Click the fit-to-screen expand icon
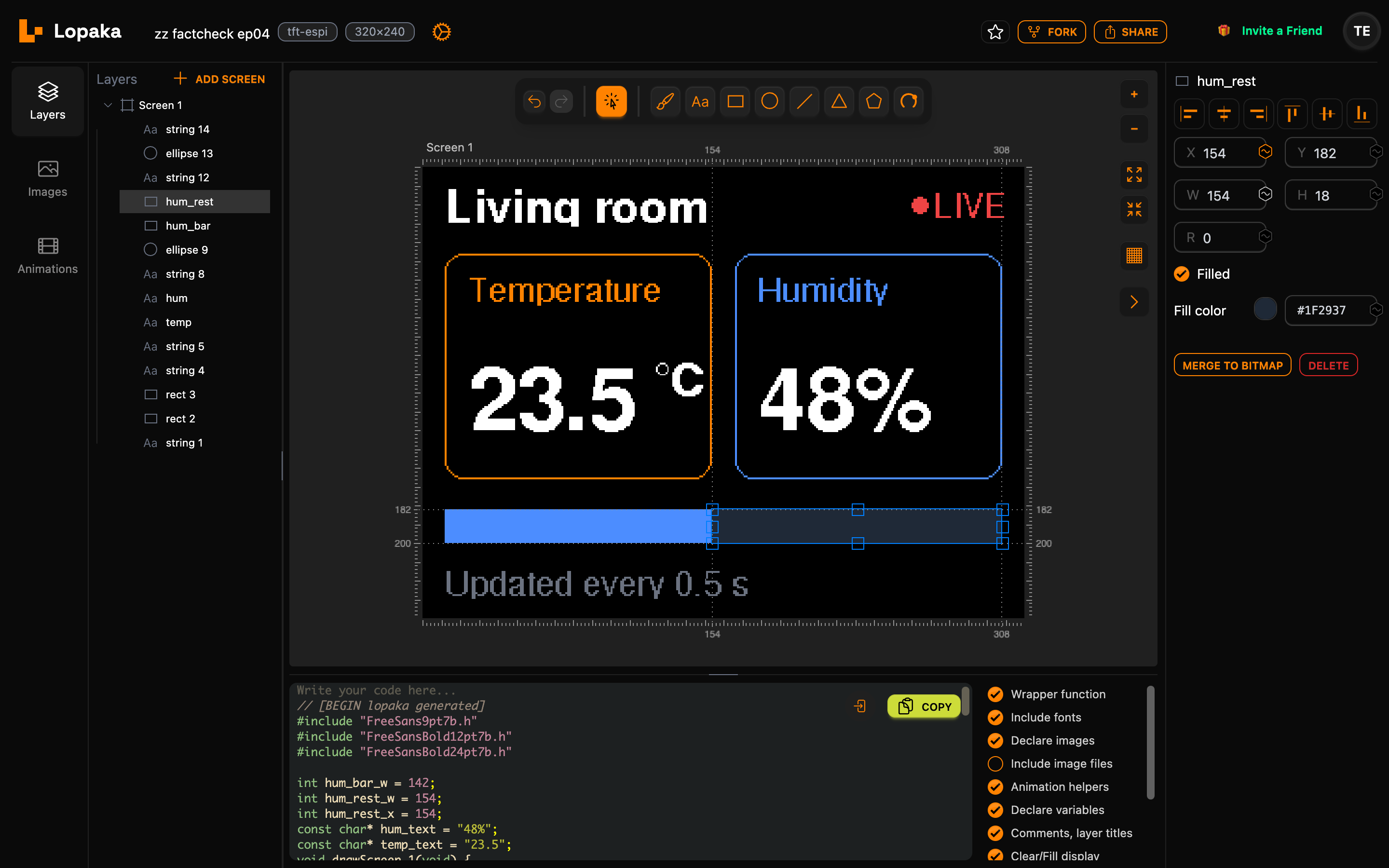The width and height of the screenshot is (1389, 868). coord(1134,175)
